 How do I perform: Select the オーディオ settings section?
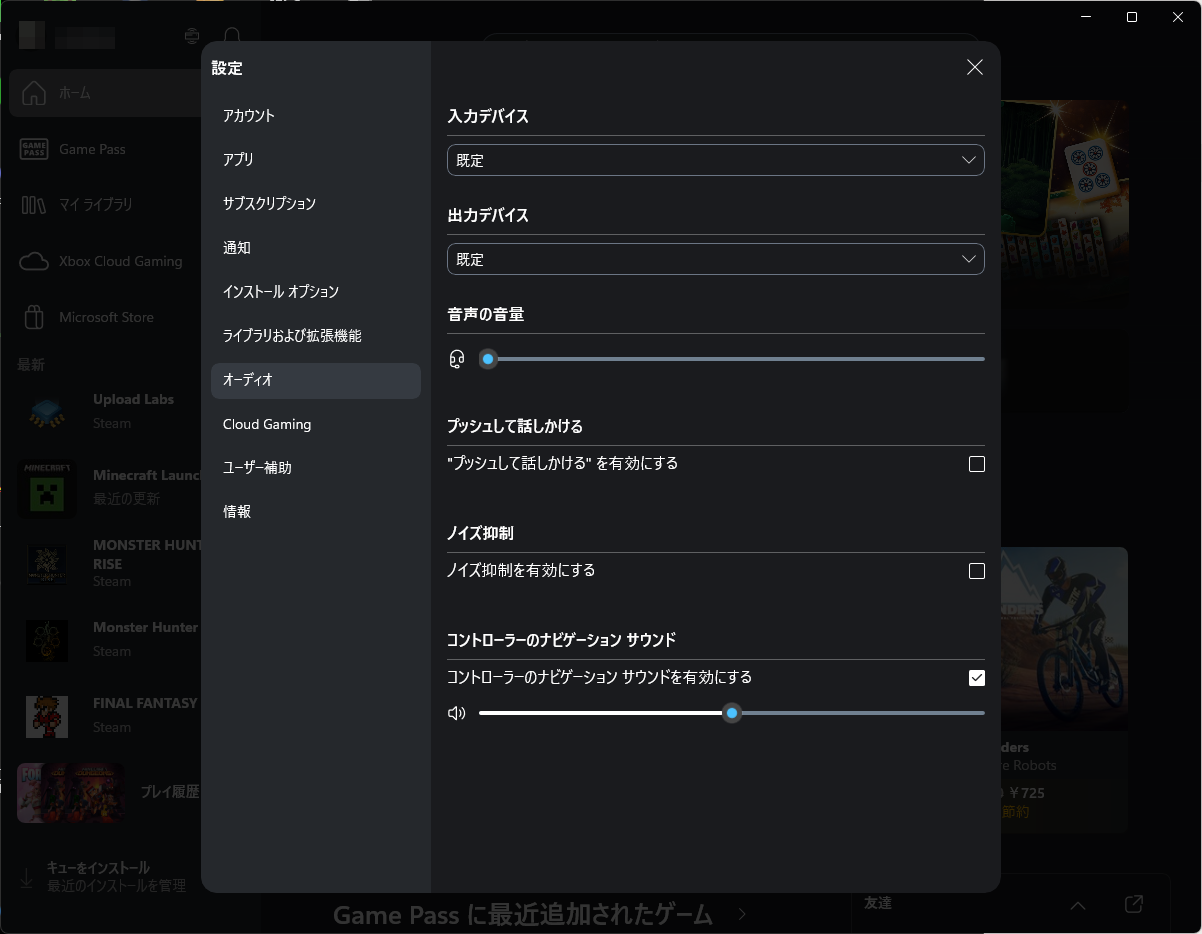[x=316, y=380]
